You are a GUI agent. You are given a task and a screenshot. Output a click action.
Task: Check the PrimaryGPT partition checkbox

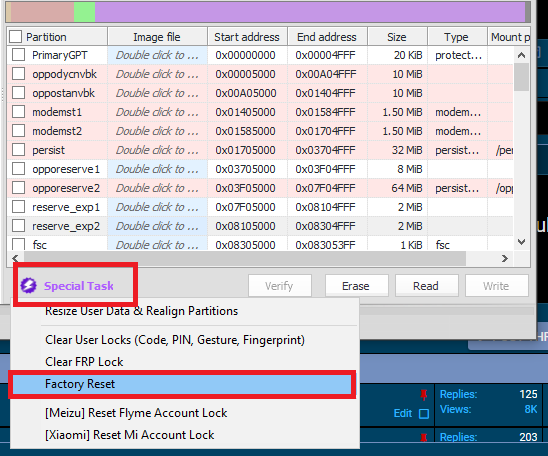pos(18,55)
